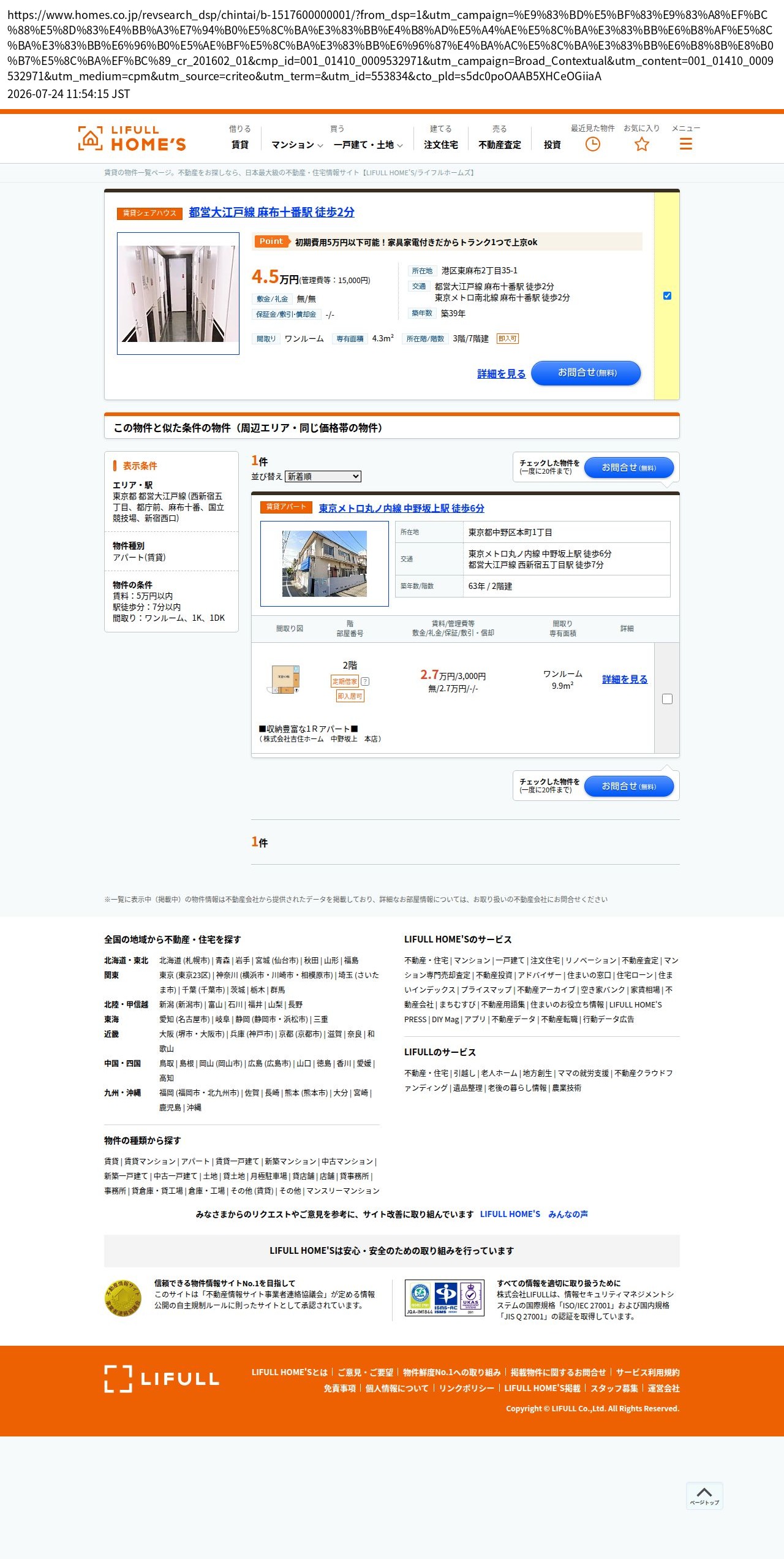Click the white LIFULL footer logo

[162, 1379]
